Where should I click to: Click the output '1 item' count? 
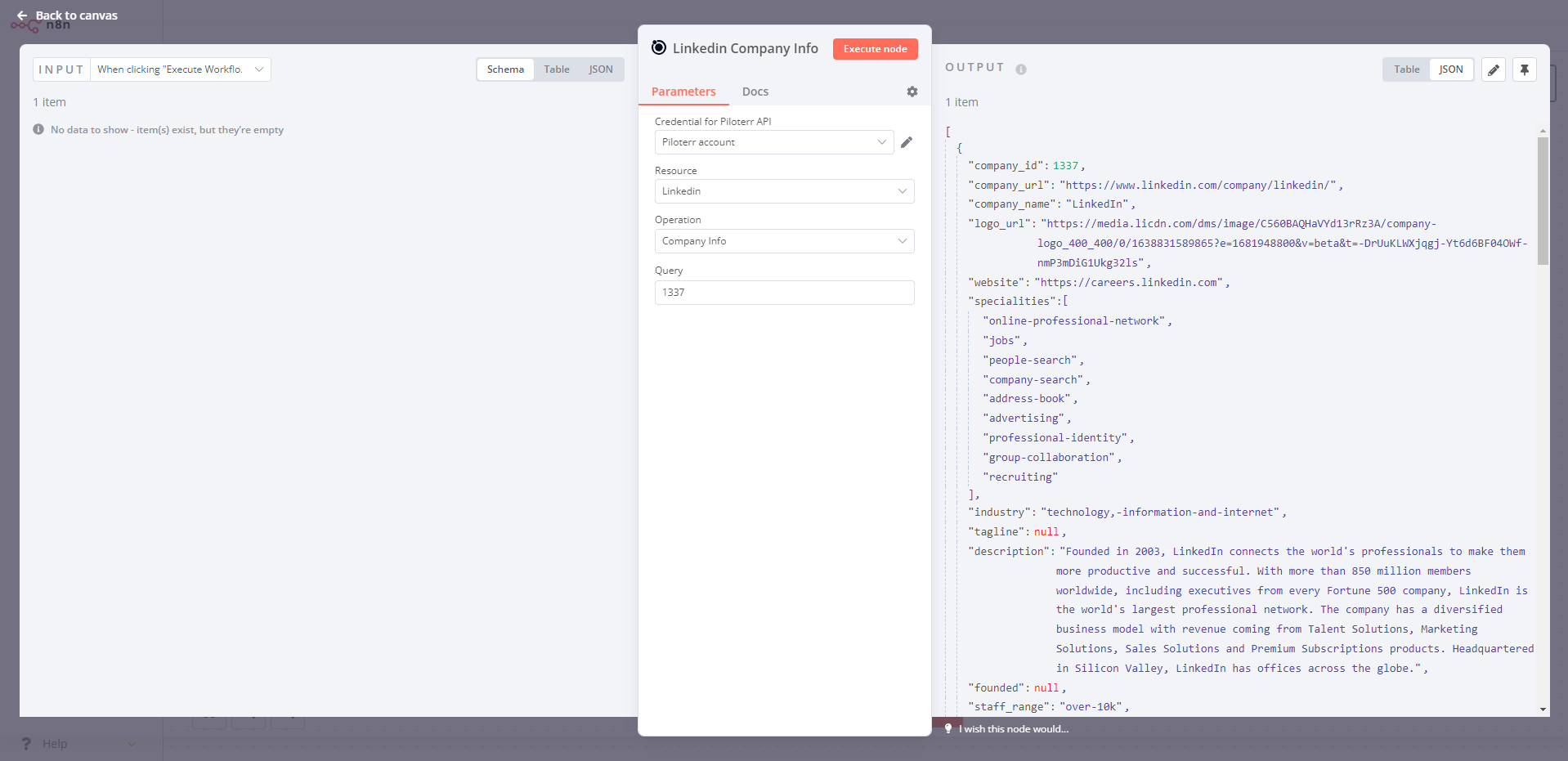[x=961, y=102]
